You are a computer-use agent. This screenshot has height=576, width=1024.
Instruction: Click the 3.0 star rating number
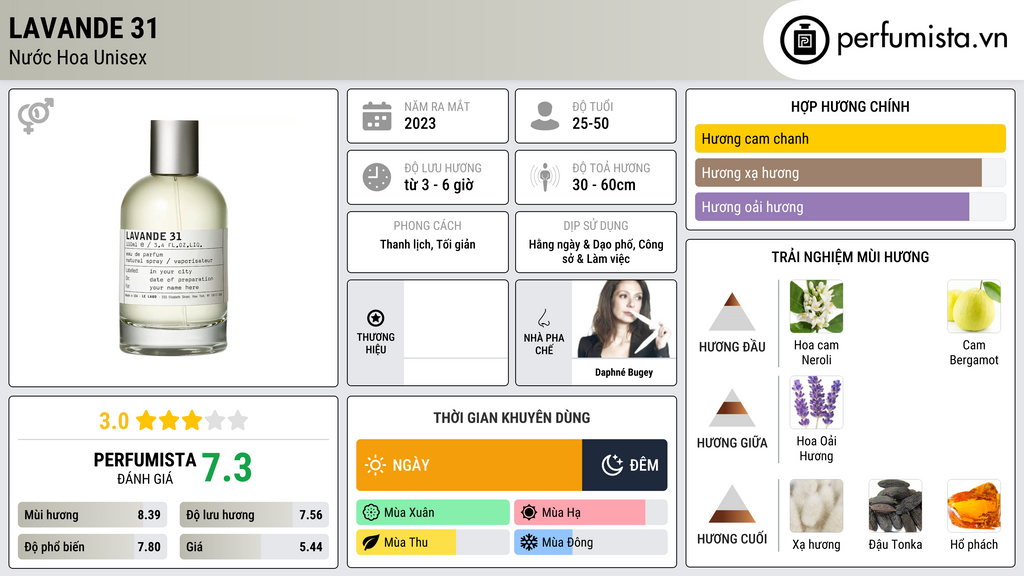click(x=114, y=421)
